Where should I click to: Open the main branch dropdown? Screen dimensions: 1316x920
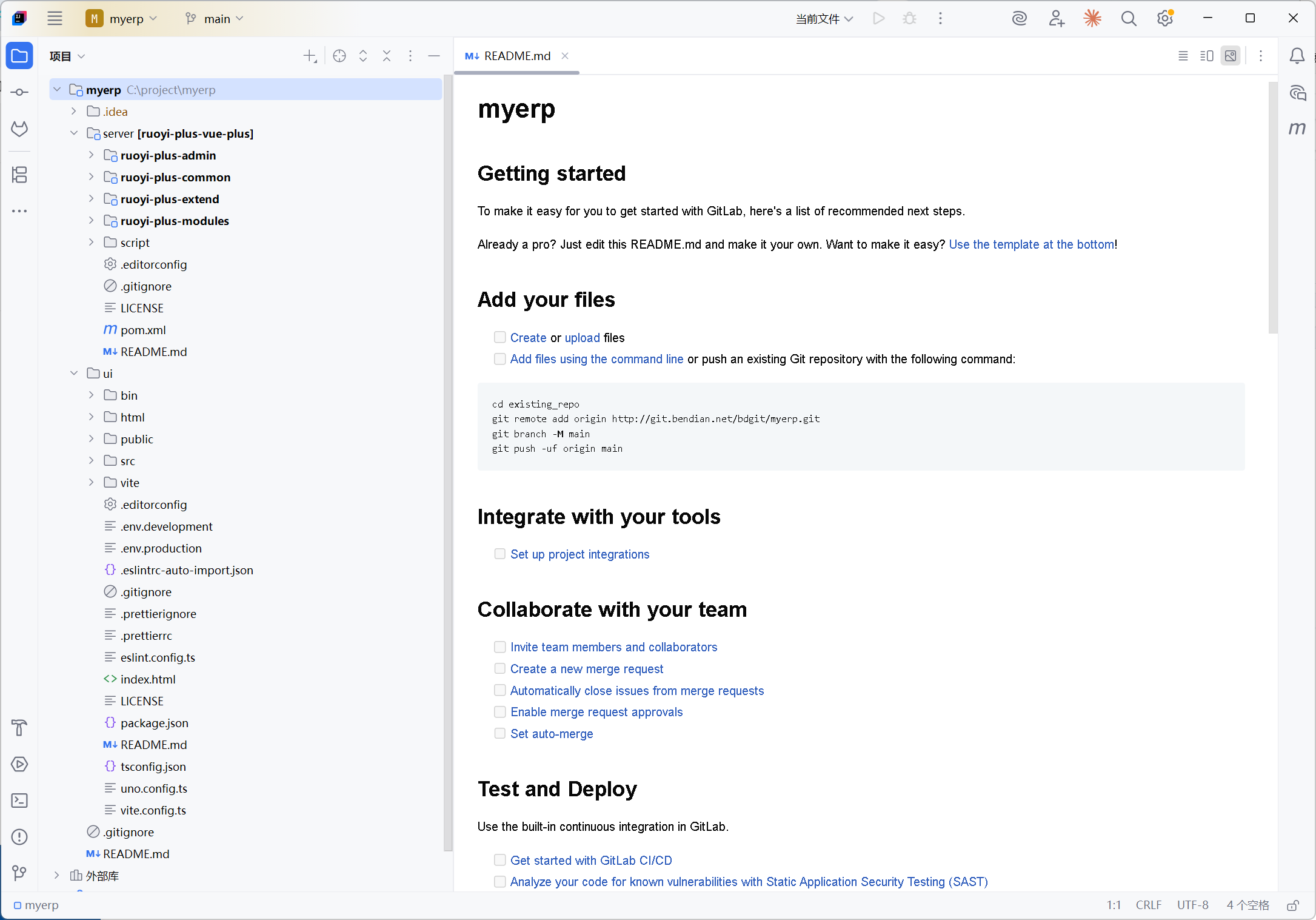215,19
